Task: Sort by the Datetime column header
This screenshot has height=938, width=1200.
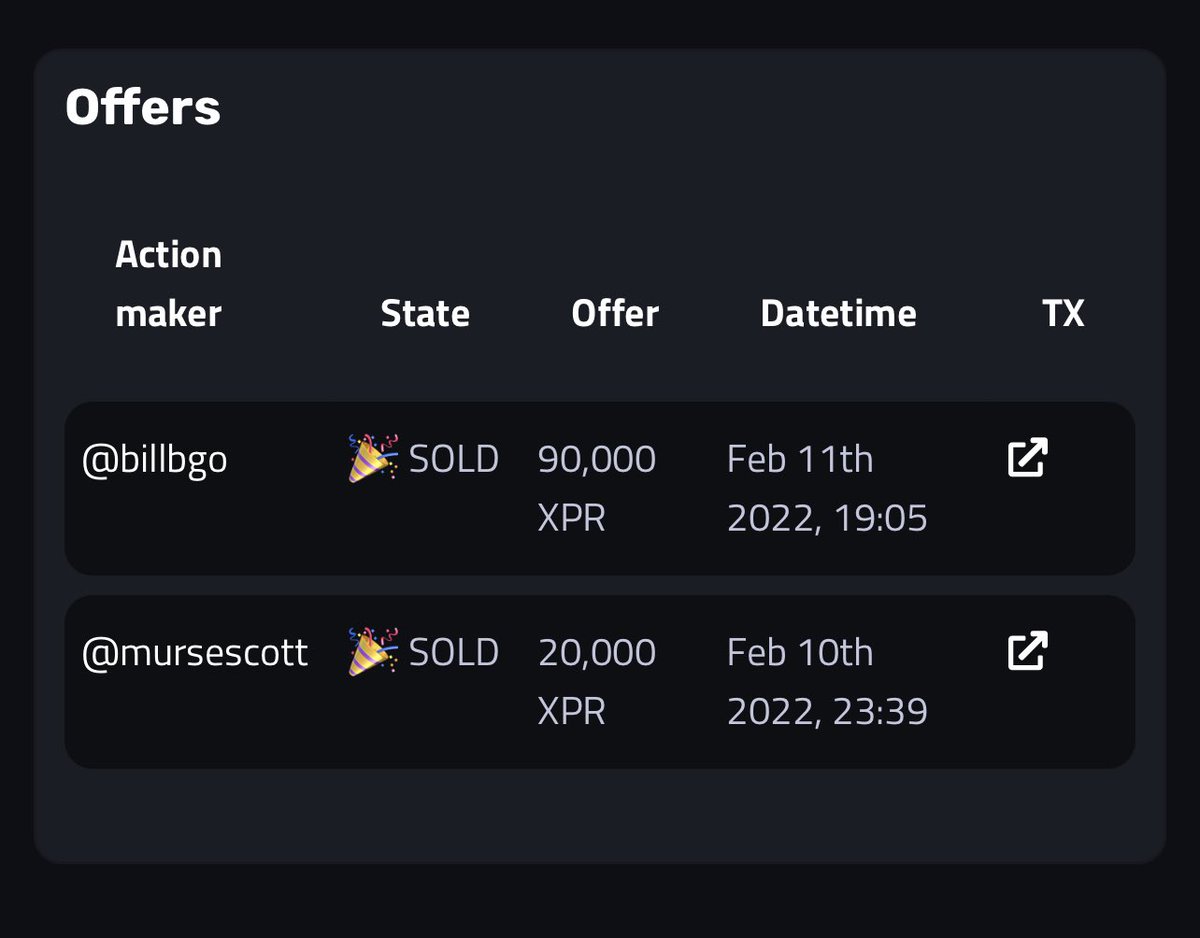Action: (x=838, y=314)
